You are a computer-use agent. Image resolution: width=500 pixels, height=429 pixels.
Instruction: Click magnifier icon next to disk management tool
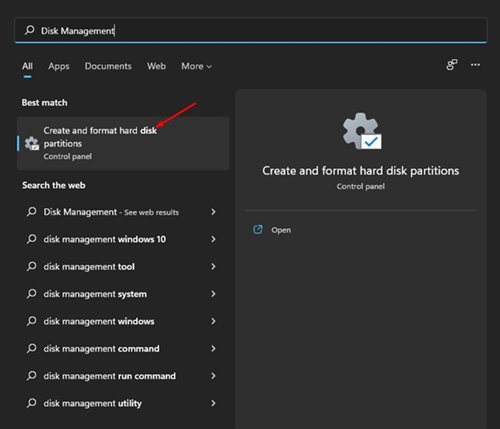pyautogui.click(x=32, y=266)
